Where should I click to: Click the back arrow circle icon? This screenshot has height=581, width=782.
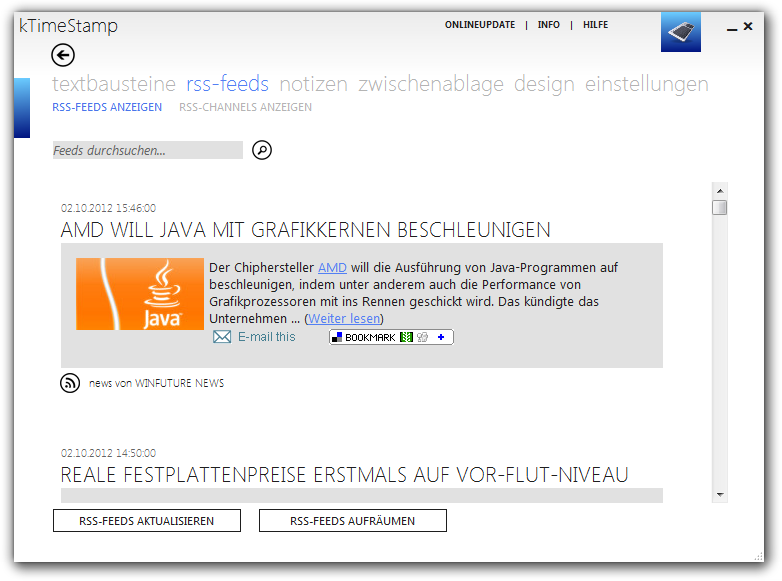63,55
